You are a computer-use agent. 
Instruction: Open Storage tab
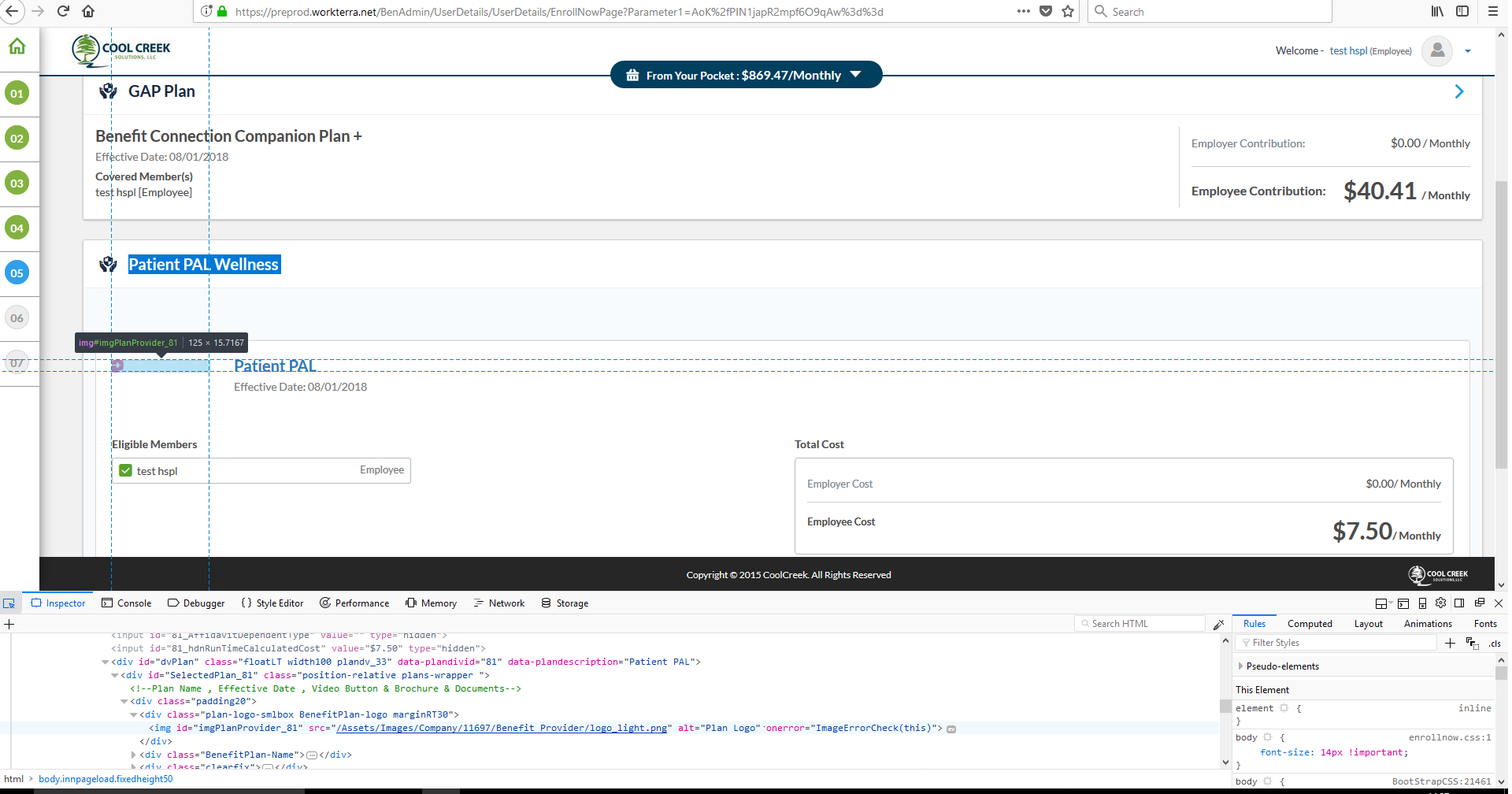coord(565,603)
